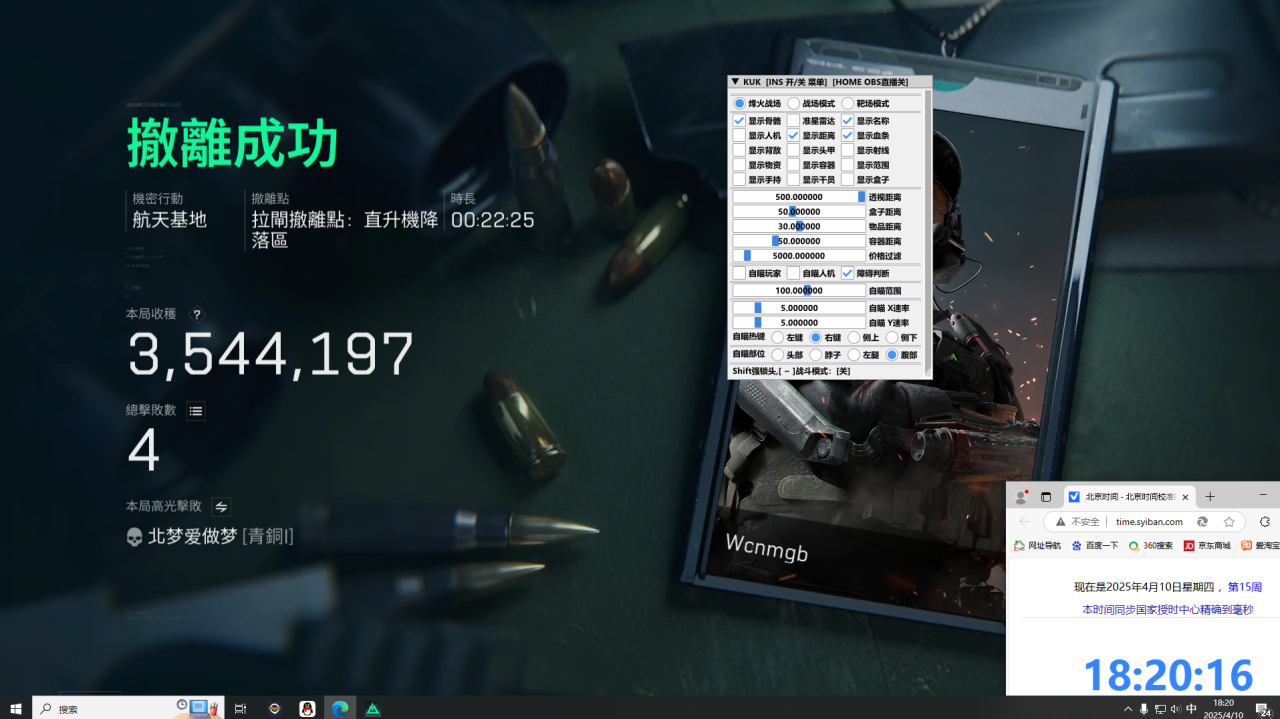Toggle the 显示距离 checkbox

tap(793, 135)
